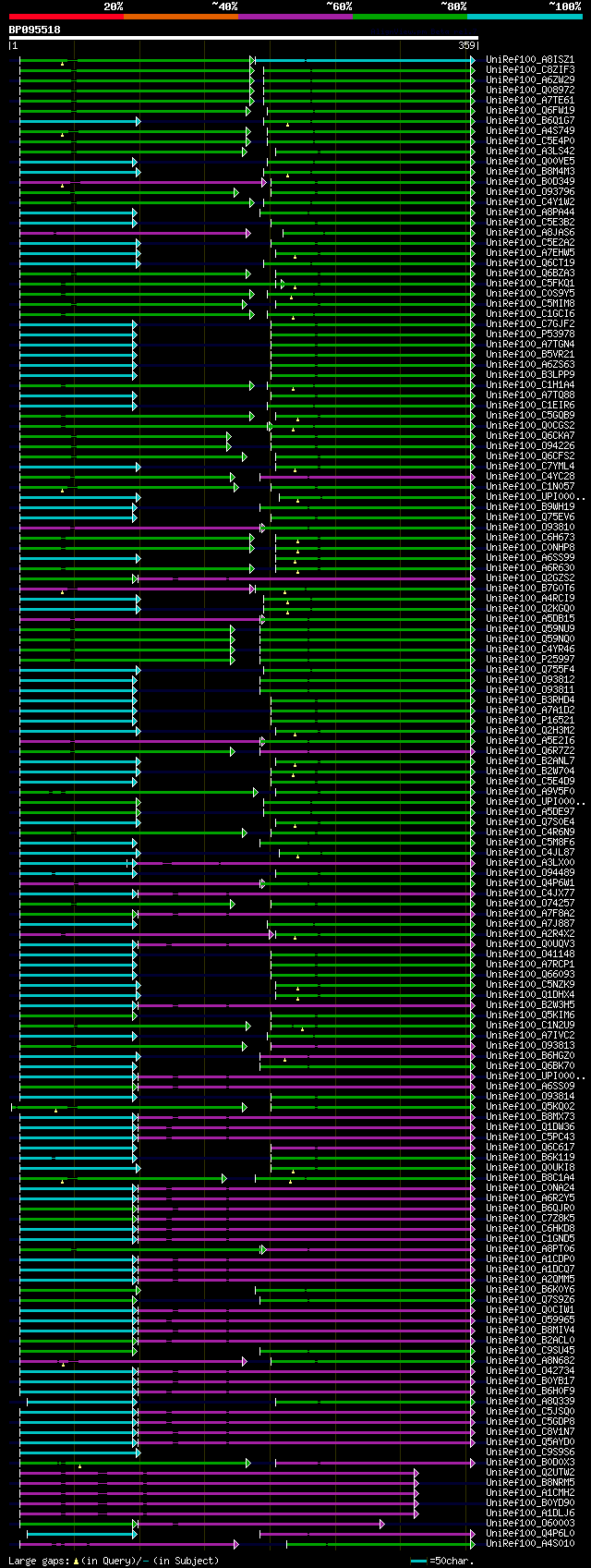Select UniRef100_O94489 hit
Image resolution: width=591 pixels, height=1568 pixels.
[x=530, y=872]
